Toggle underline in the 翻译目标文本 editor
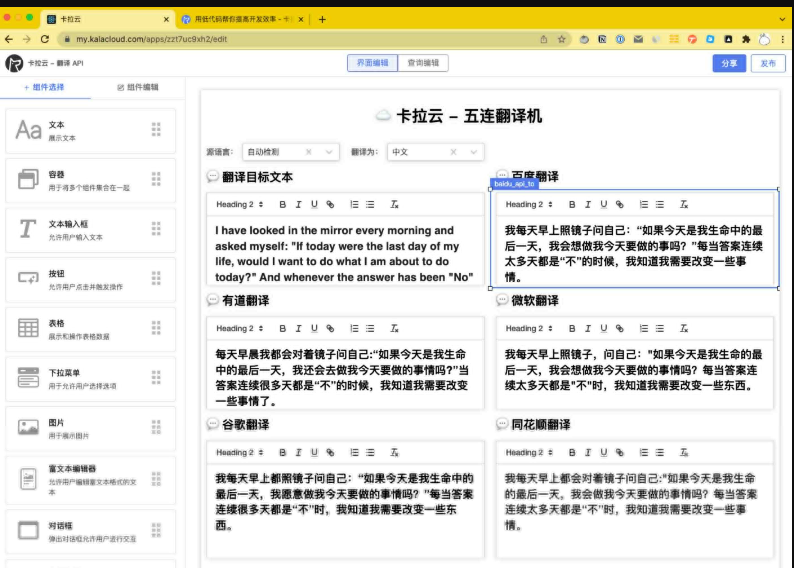Screen dimensions: 794x568 click(314, 205)
